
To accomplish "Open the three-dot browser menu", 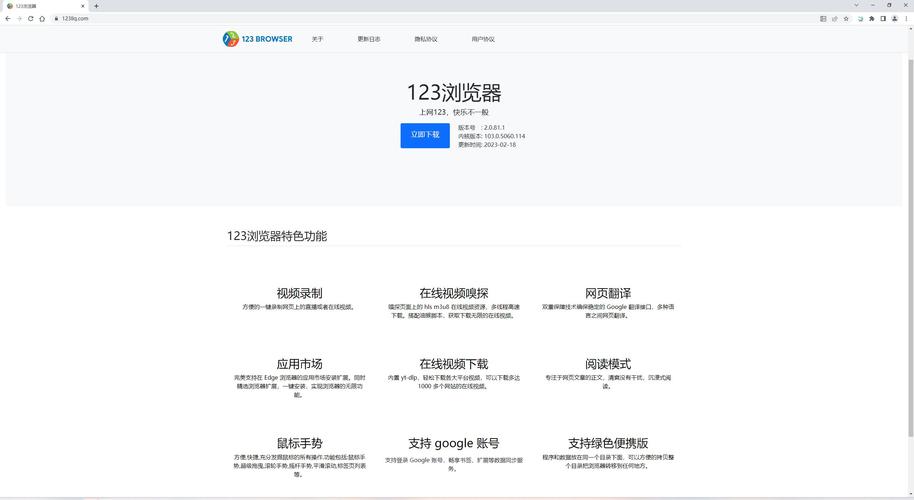I will pos(906,19).
